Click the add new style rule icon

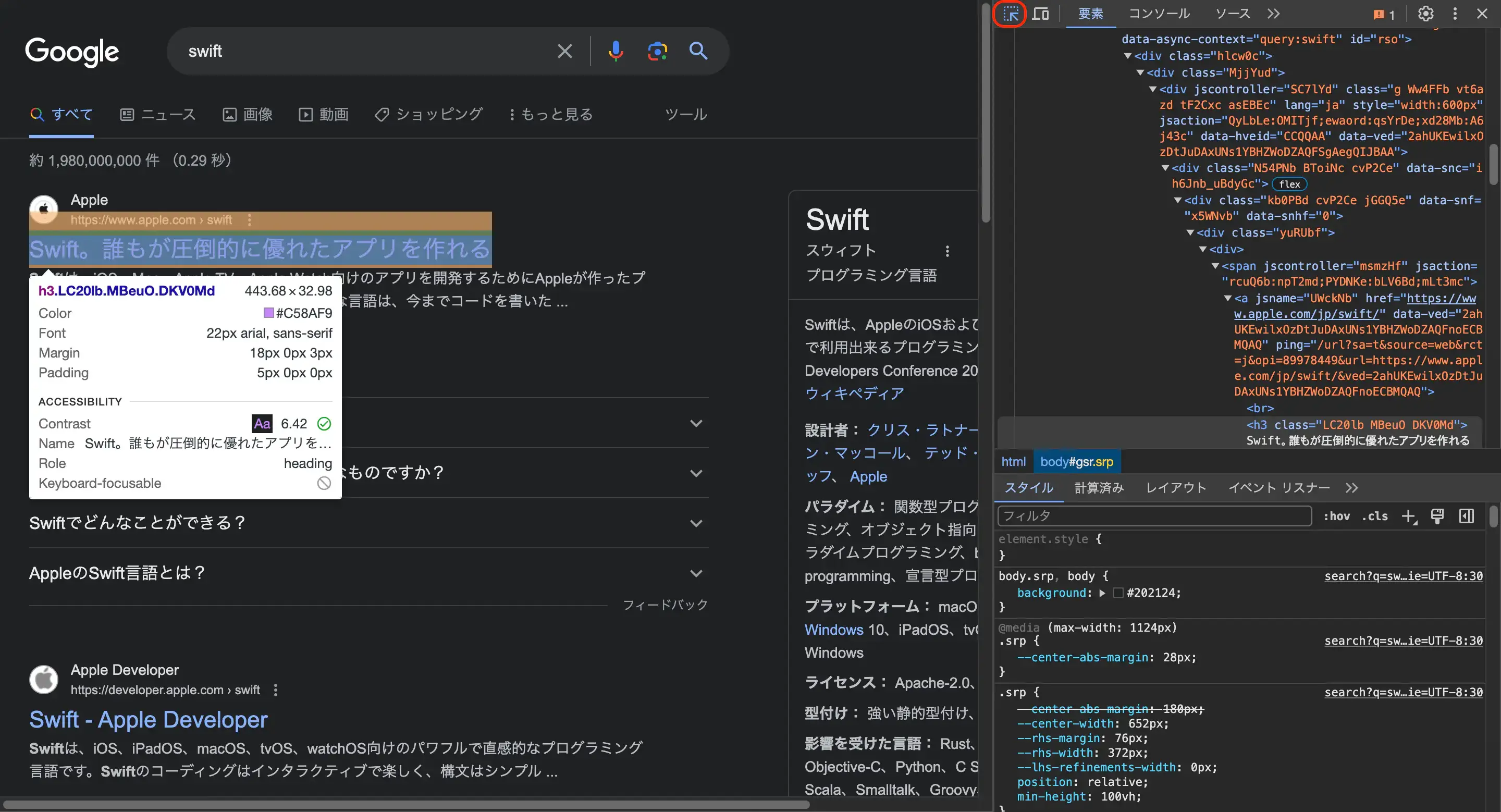pos(1409,517)
